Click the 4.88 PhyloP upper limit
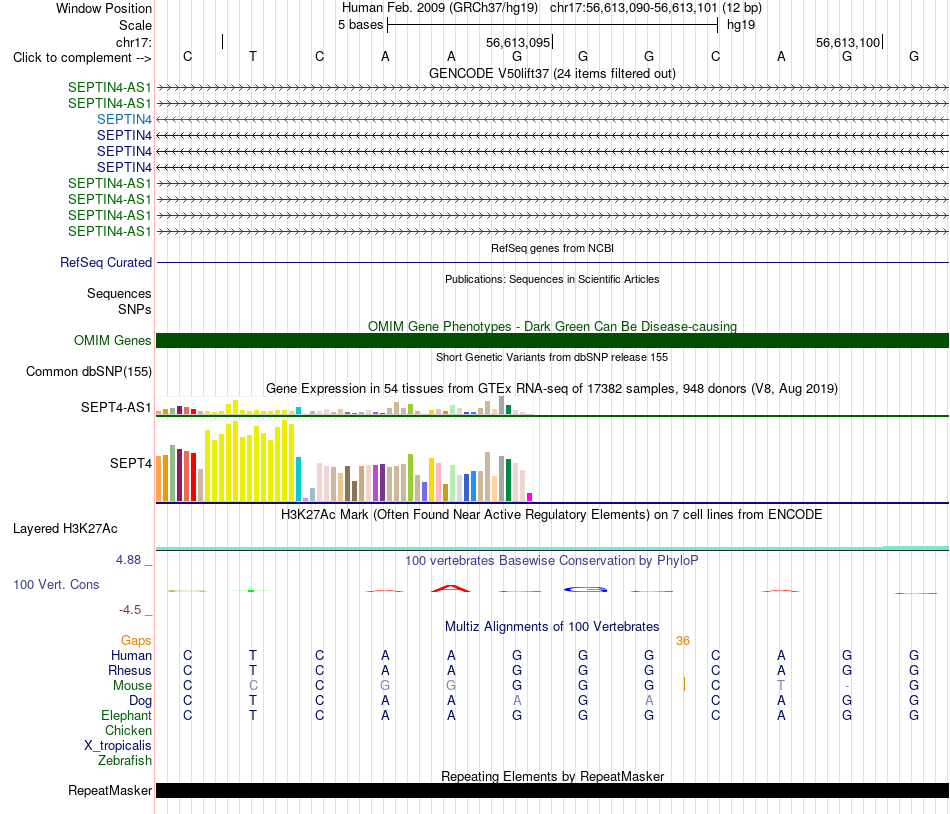Screen dimensions: 950x814 (x=129, y=560)
